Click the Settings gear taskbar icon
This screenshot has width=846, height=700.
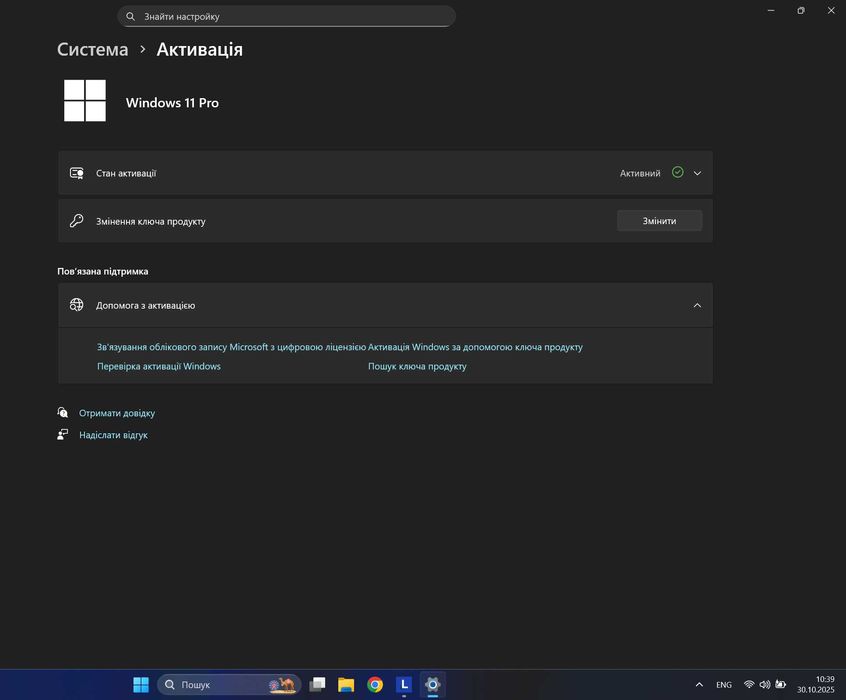click(433, 684)
